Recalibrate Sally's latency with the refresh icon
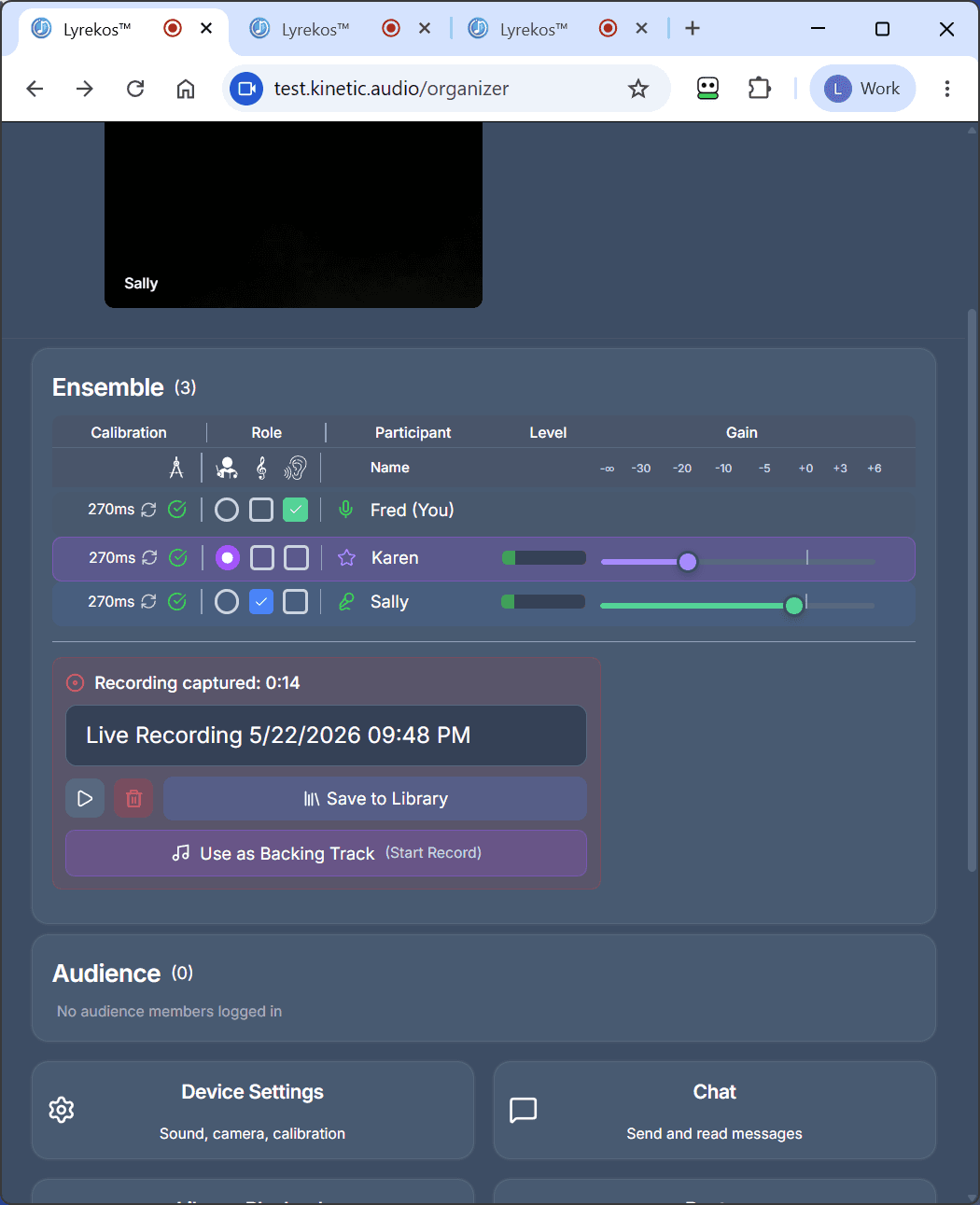The height and width of the screenshot is (1205, 980). point(148,601)
